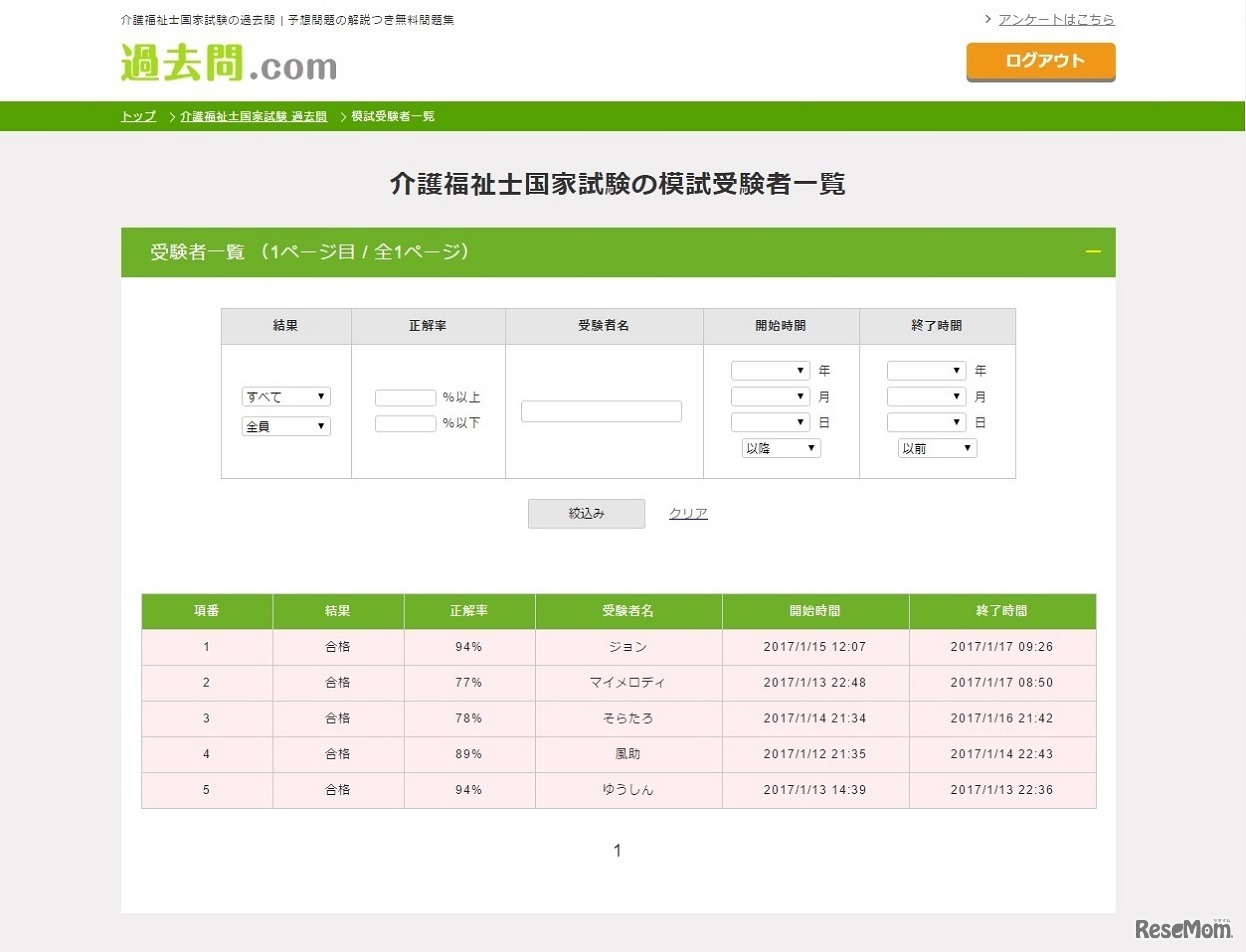The width and height of the screenshot is (1246, 952).
Task: Click the クリア link to reset filters
Action: click(x=688, y=512)
